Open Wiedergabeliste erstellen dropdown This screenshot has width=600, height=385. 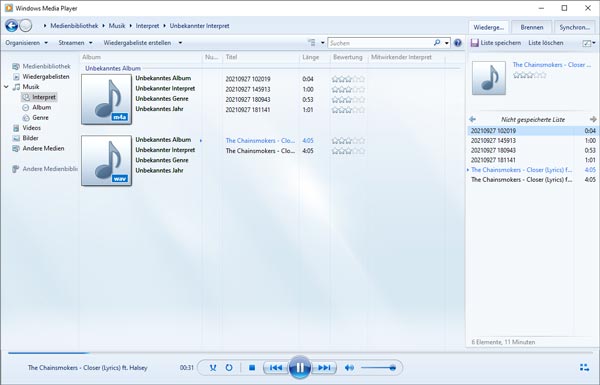[x=143, y=43]
